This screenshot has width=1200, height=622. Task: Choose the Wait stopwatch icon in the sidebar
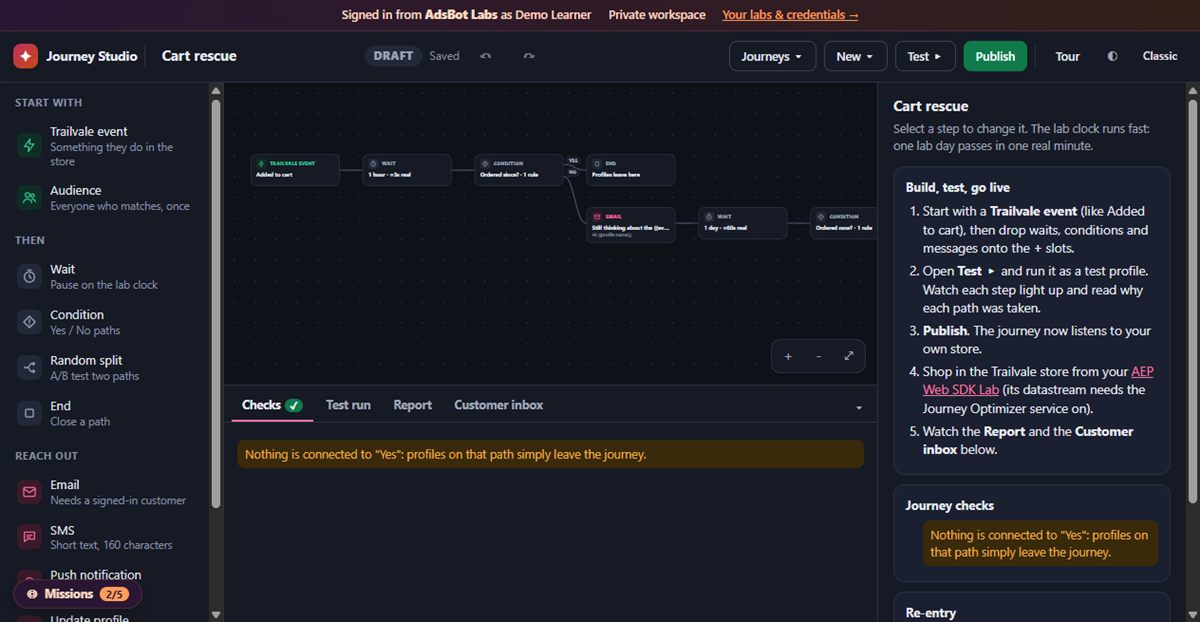click(30, 277)
